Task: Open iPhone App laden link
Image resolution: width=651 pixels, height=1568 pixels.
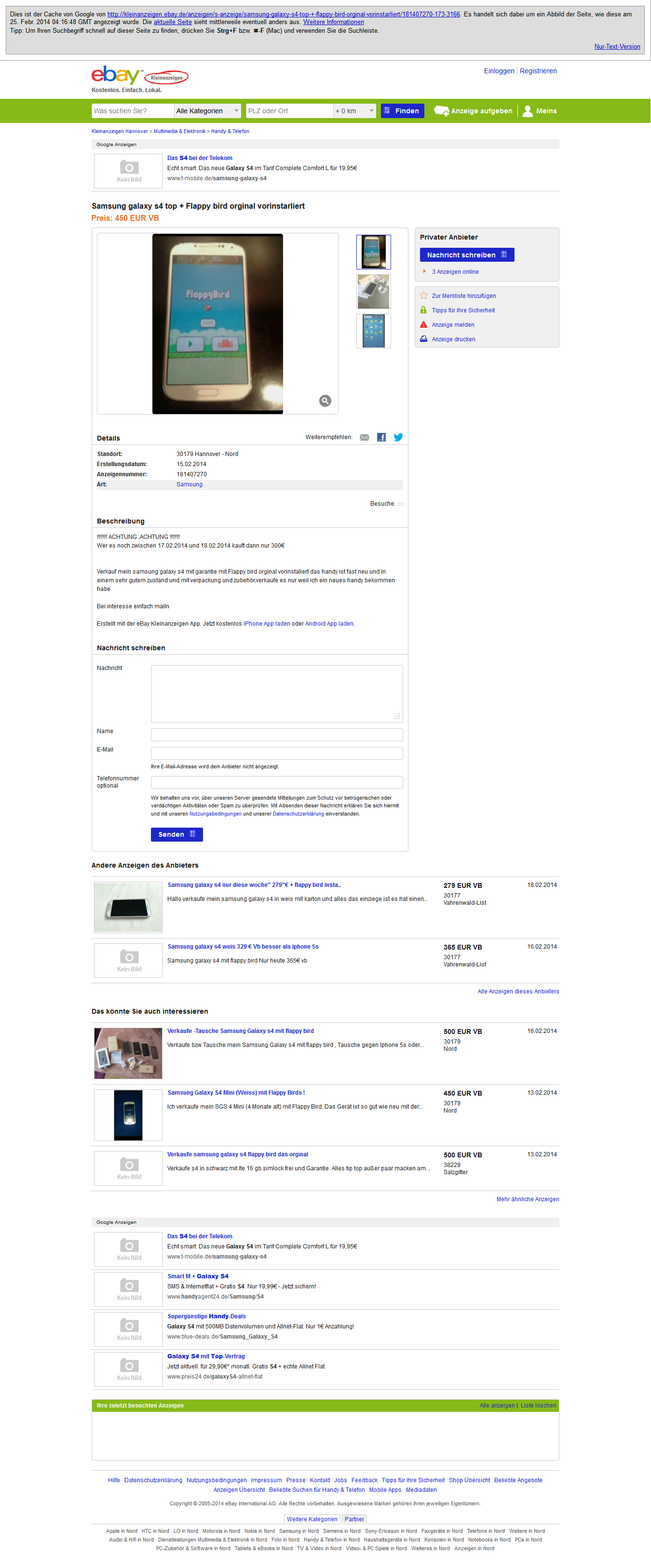Action: [x=267, y=624]
